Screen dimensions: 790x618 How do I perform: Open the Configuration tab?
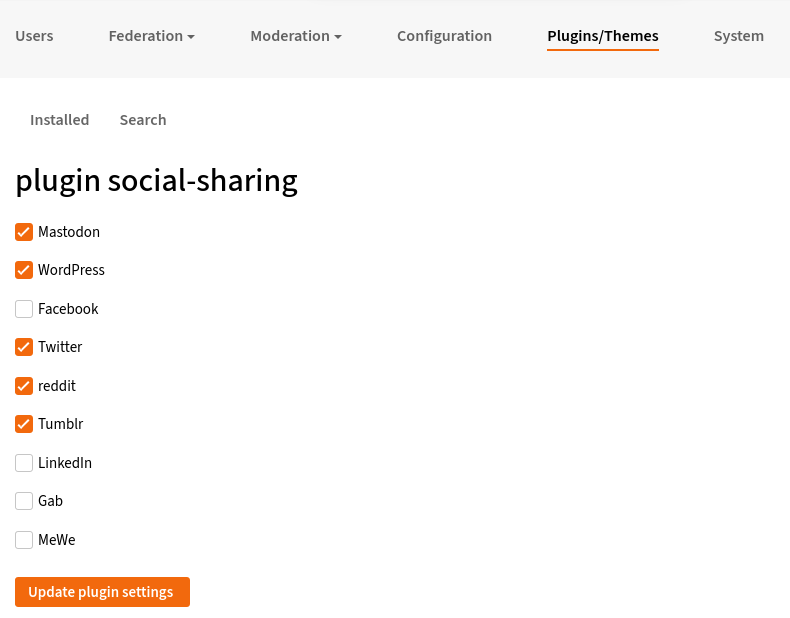[x=444, y=36]
